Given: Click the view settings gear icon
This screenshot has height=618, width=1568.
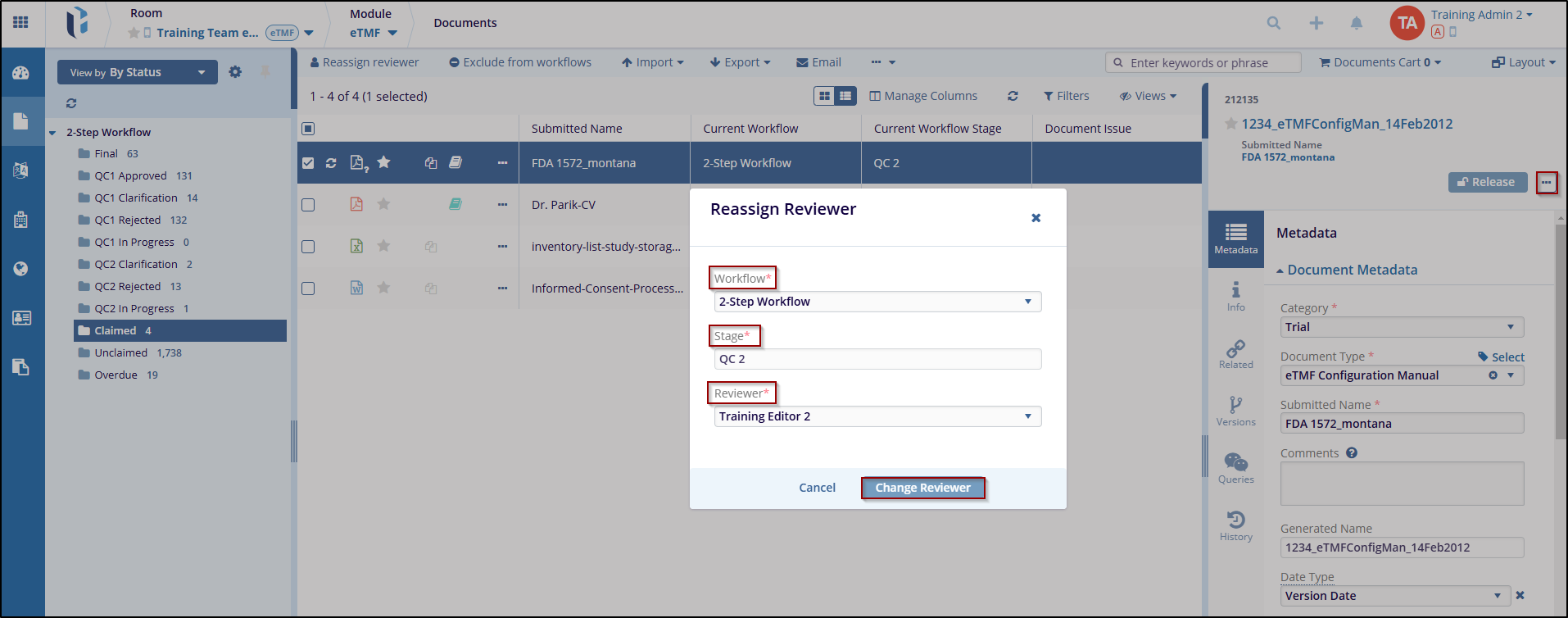Looking at the screenshot, I should 235,72.
